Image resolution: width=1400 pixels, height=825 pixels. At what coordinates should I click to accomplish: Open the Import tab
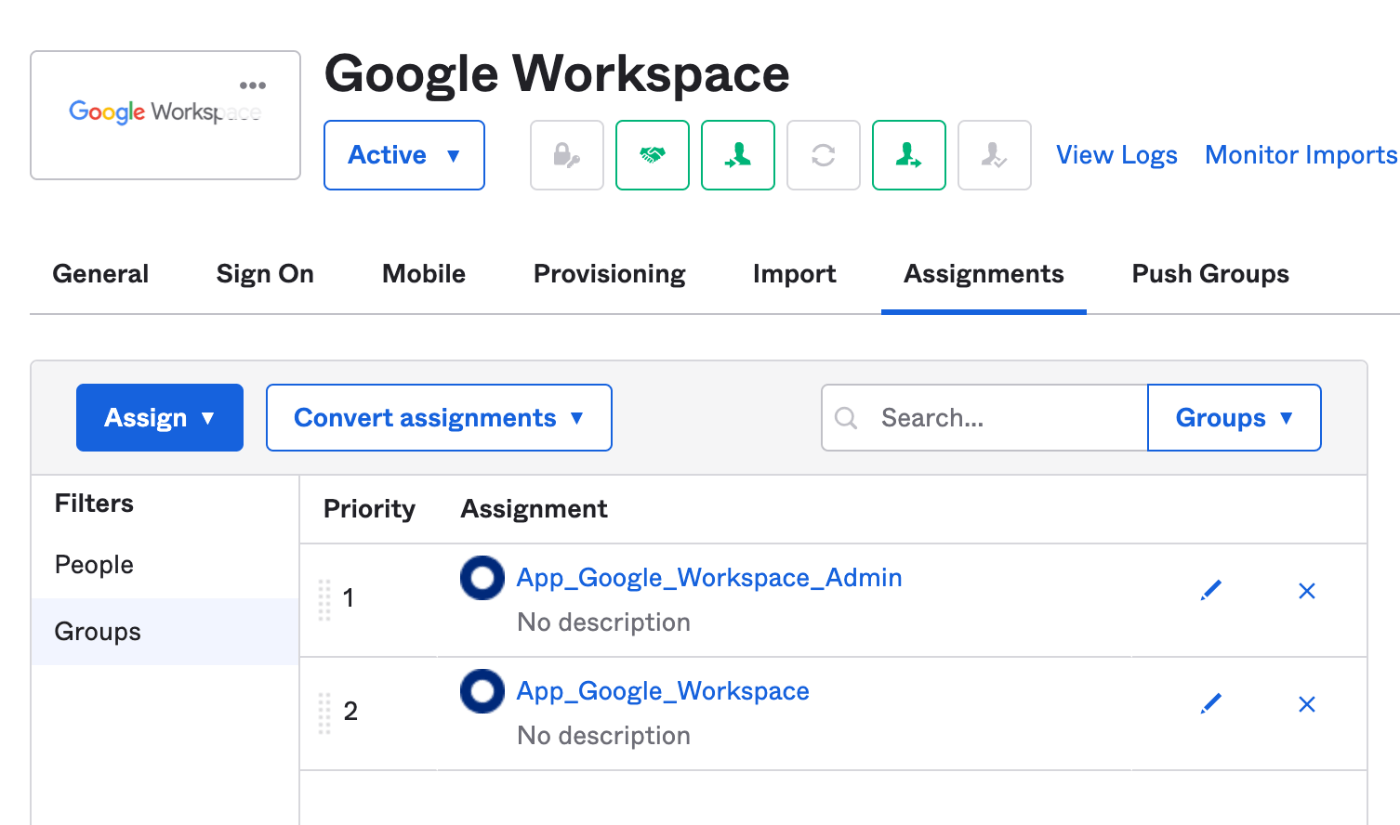795,274
